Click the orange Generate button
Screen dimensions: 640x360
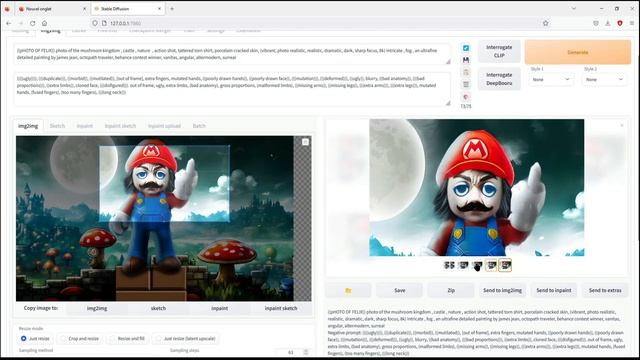tap(578, 52)
